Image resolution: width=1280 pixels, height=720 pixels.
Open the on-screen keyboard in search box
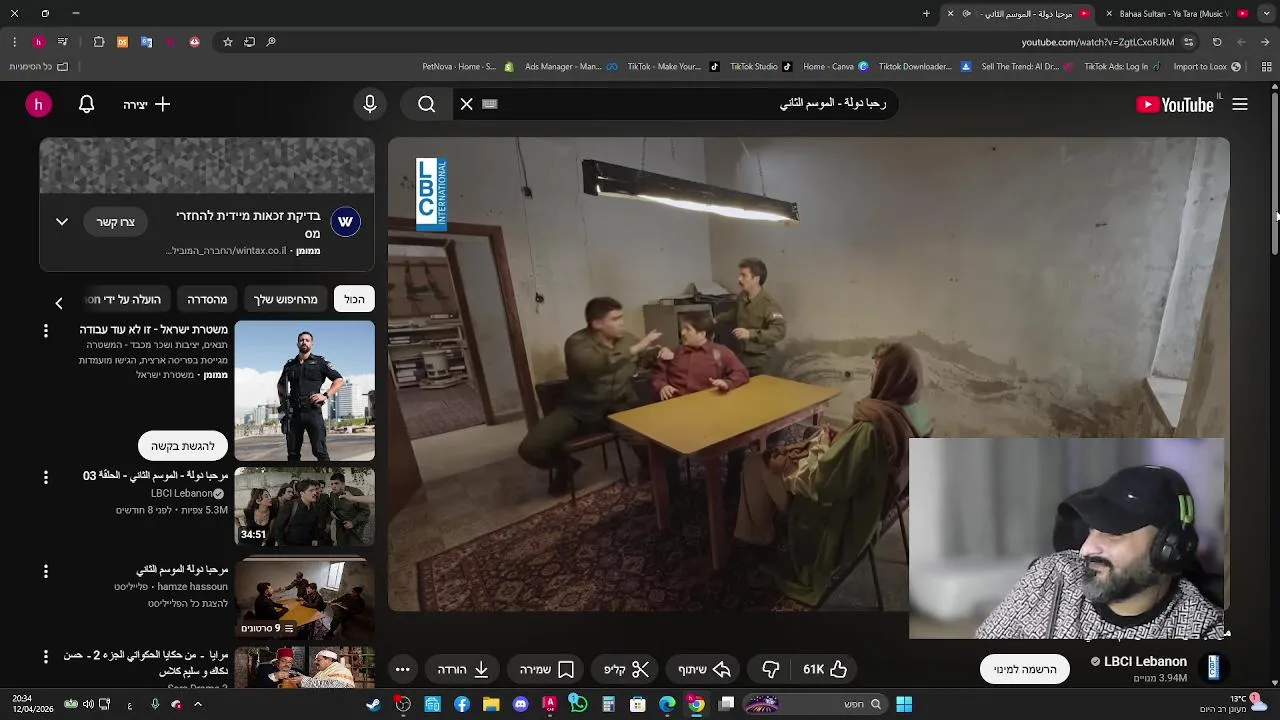[490, 104]
